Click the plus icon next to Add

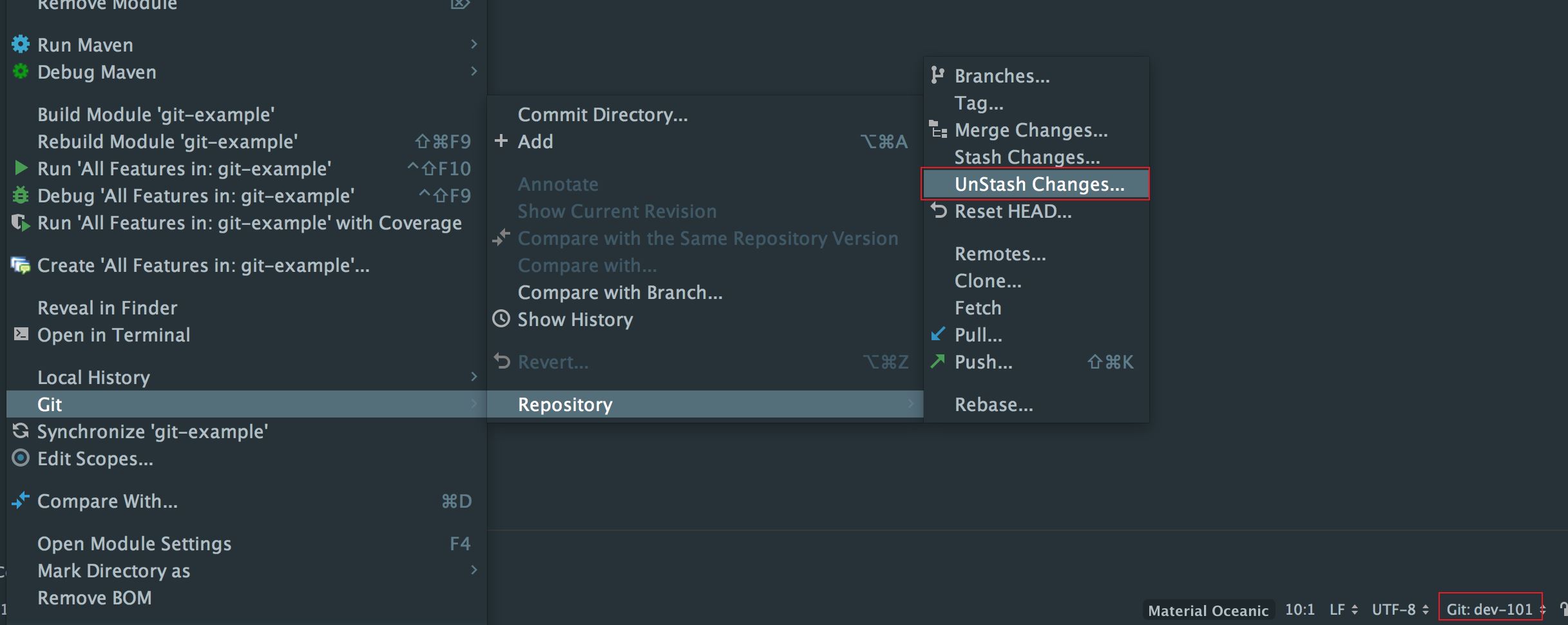pyautogui.click(x=501, y=141)
